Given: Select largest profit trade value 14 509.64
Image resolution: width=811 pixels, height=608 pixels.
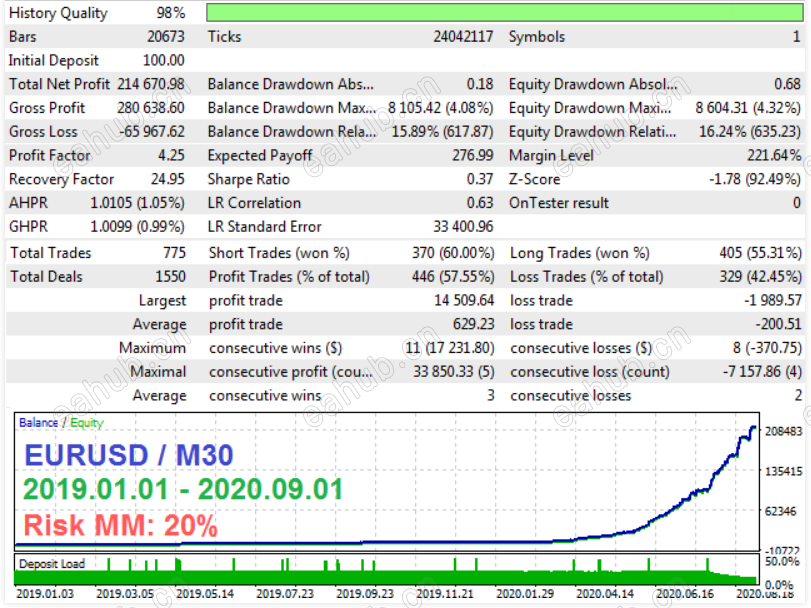Looking at the screenshot, I should point(464,300).
